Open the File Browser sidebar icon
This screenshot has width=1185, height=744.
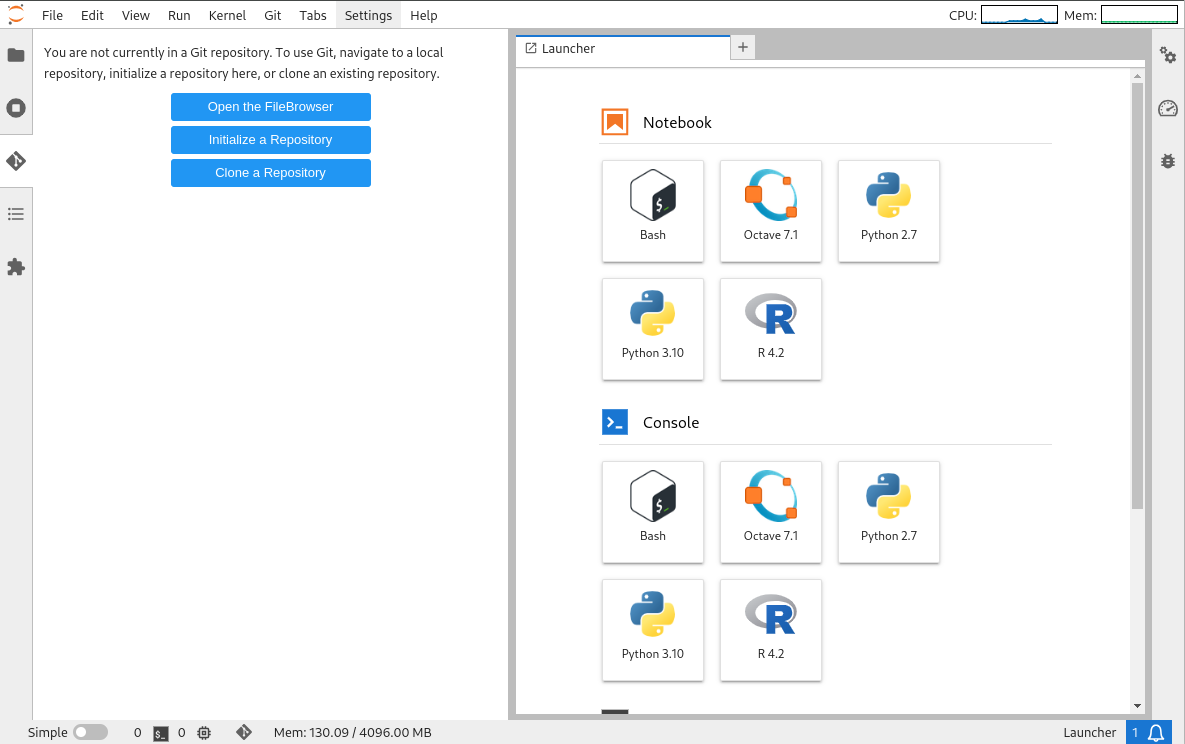coord(16,55)
